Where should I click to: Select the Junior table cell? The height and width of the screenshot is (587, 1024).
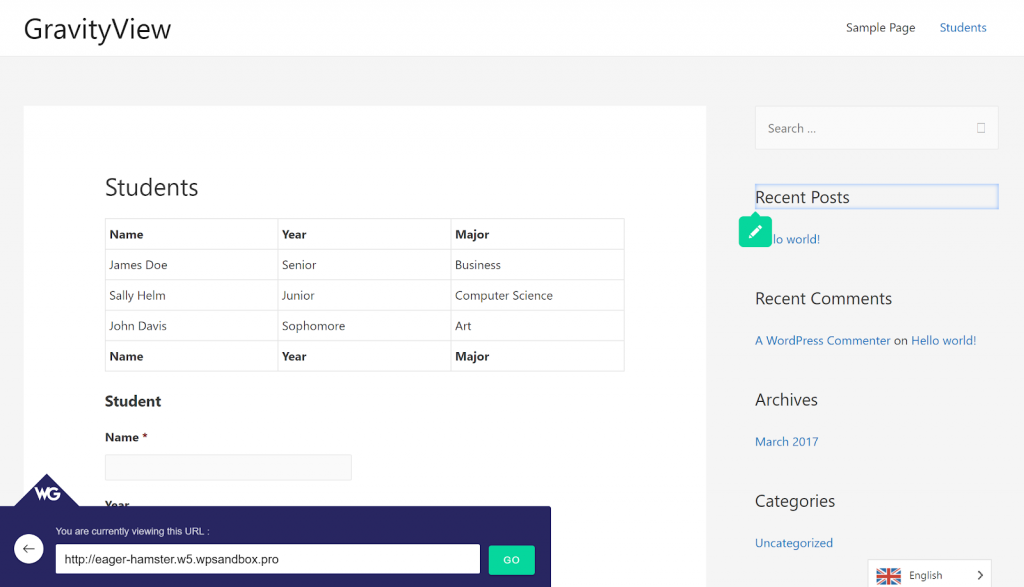click(x=364, y=295)
